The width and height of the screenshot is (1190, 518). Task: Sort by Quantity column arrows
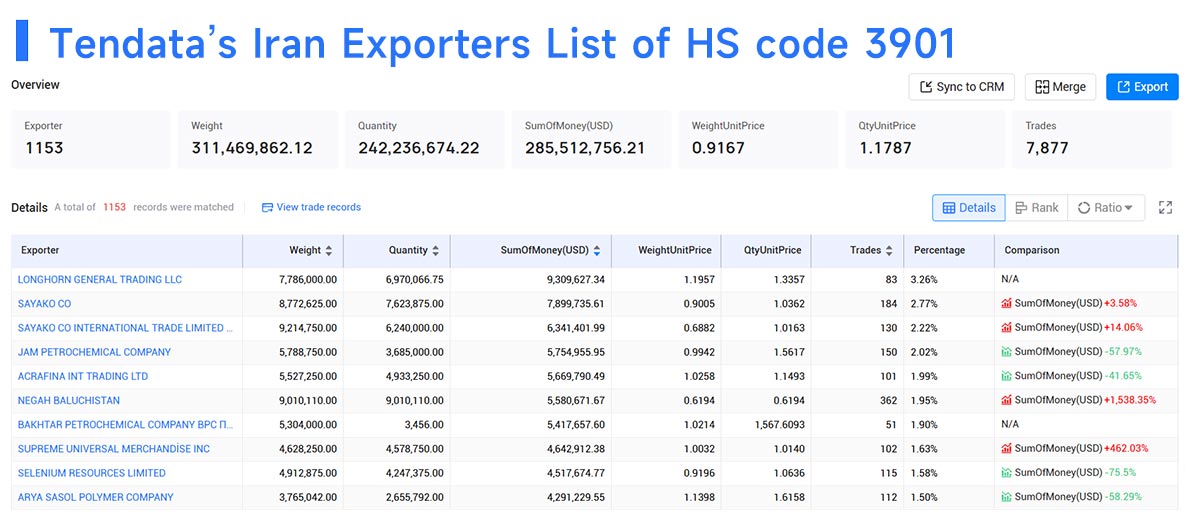[x=436, y=250]
